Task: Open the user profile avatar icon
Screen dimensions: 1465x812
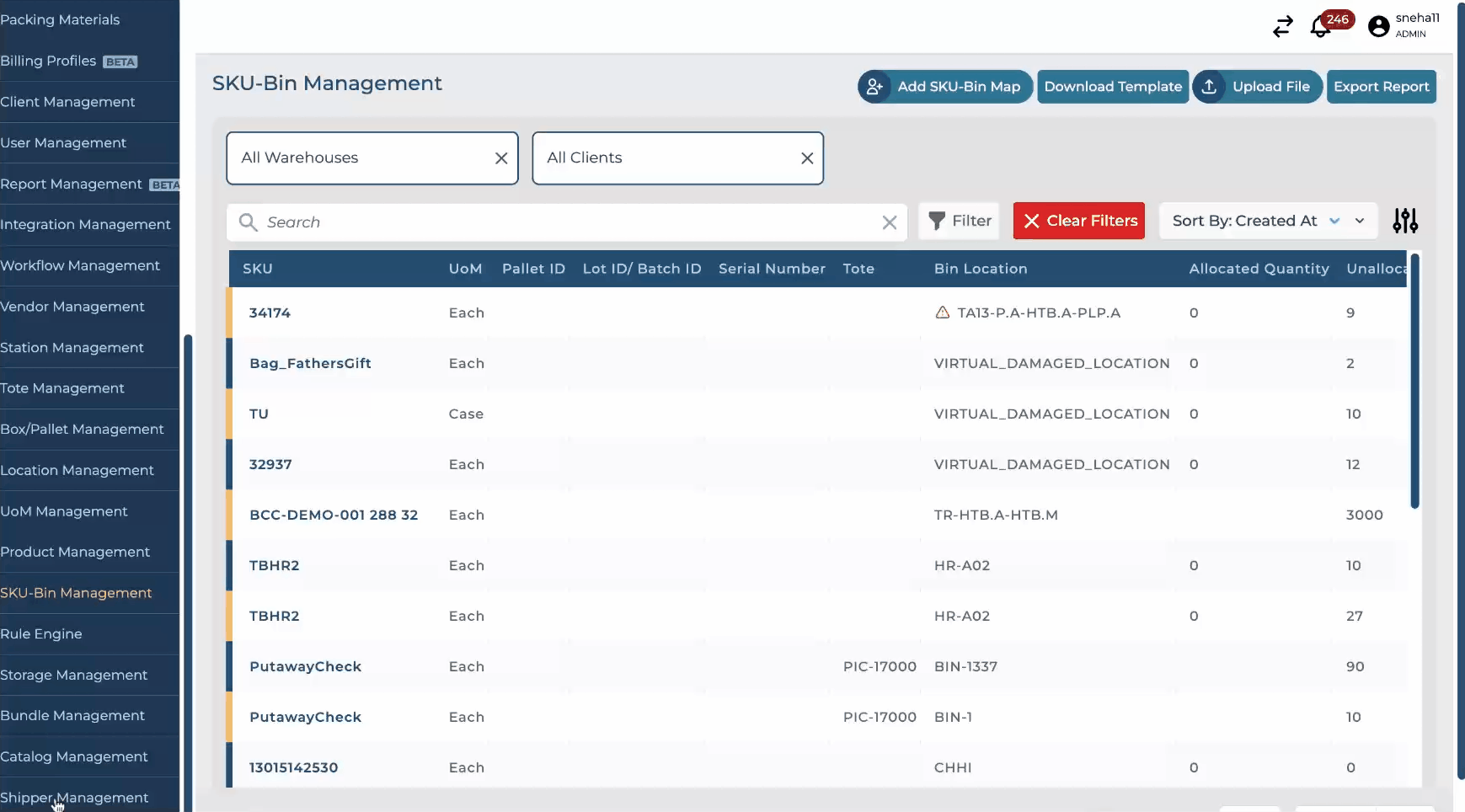Action: pyautogui.click(x=1378, y=27)
